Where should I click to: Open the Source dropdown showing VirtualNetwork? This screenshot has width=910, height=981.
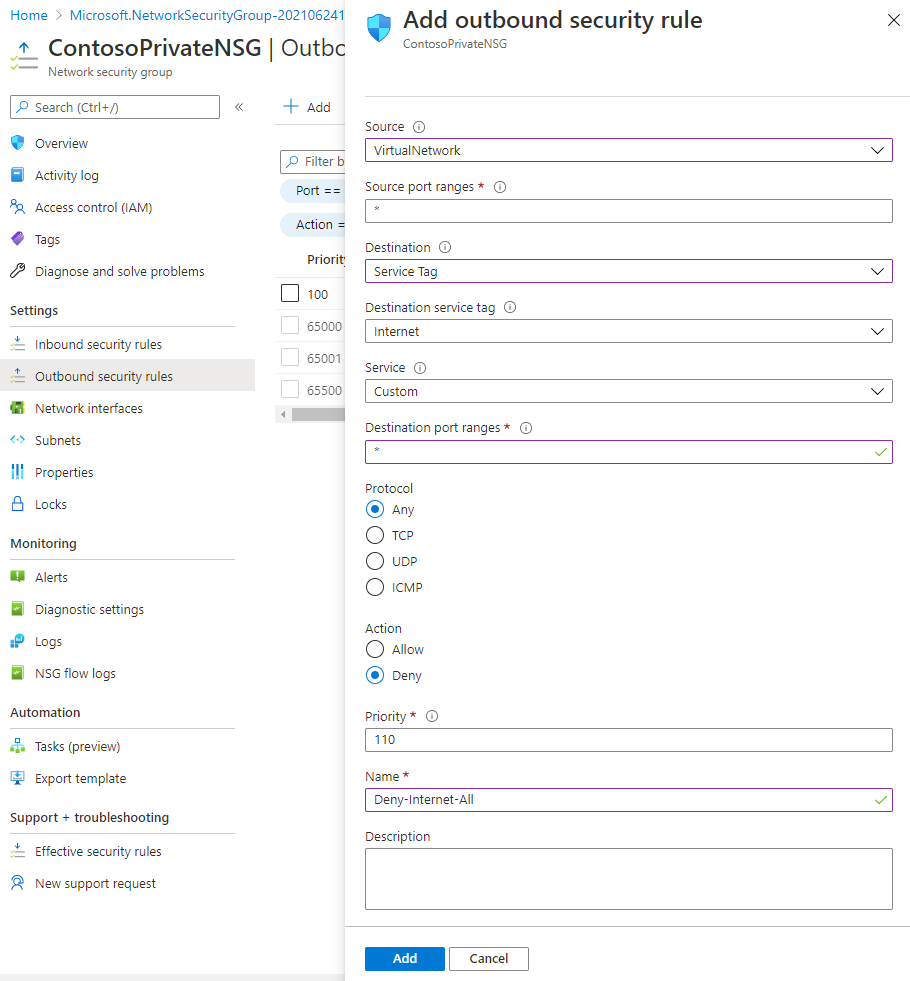click(x=628, y=150)
